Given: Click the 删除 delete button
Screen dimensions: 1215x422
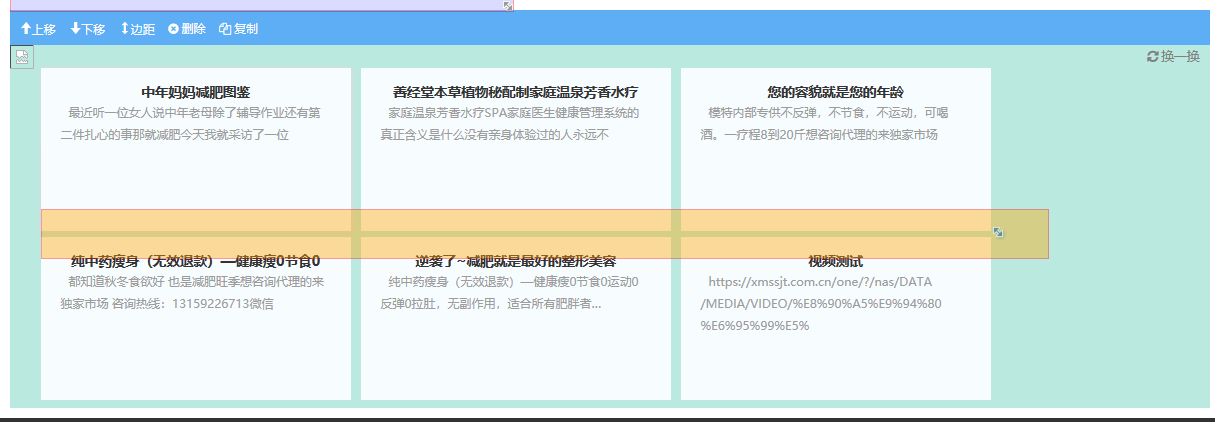Looking at the screenshot, I should [187, 29].
